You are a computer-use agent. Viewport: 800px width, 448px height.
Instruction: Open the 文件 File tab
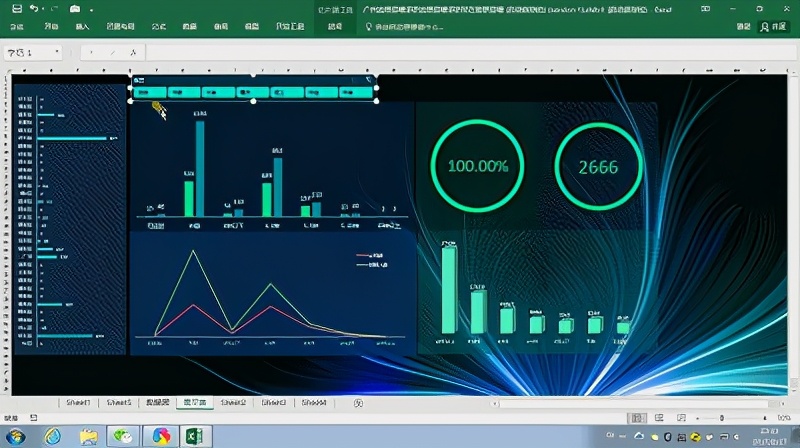tap(17, 27)
